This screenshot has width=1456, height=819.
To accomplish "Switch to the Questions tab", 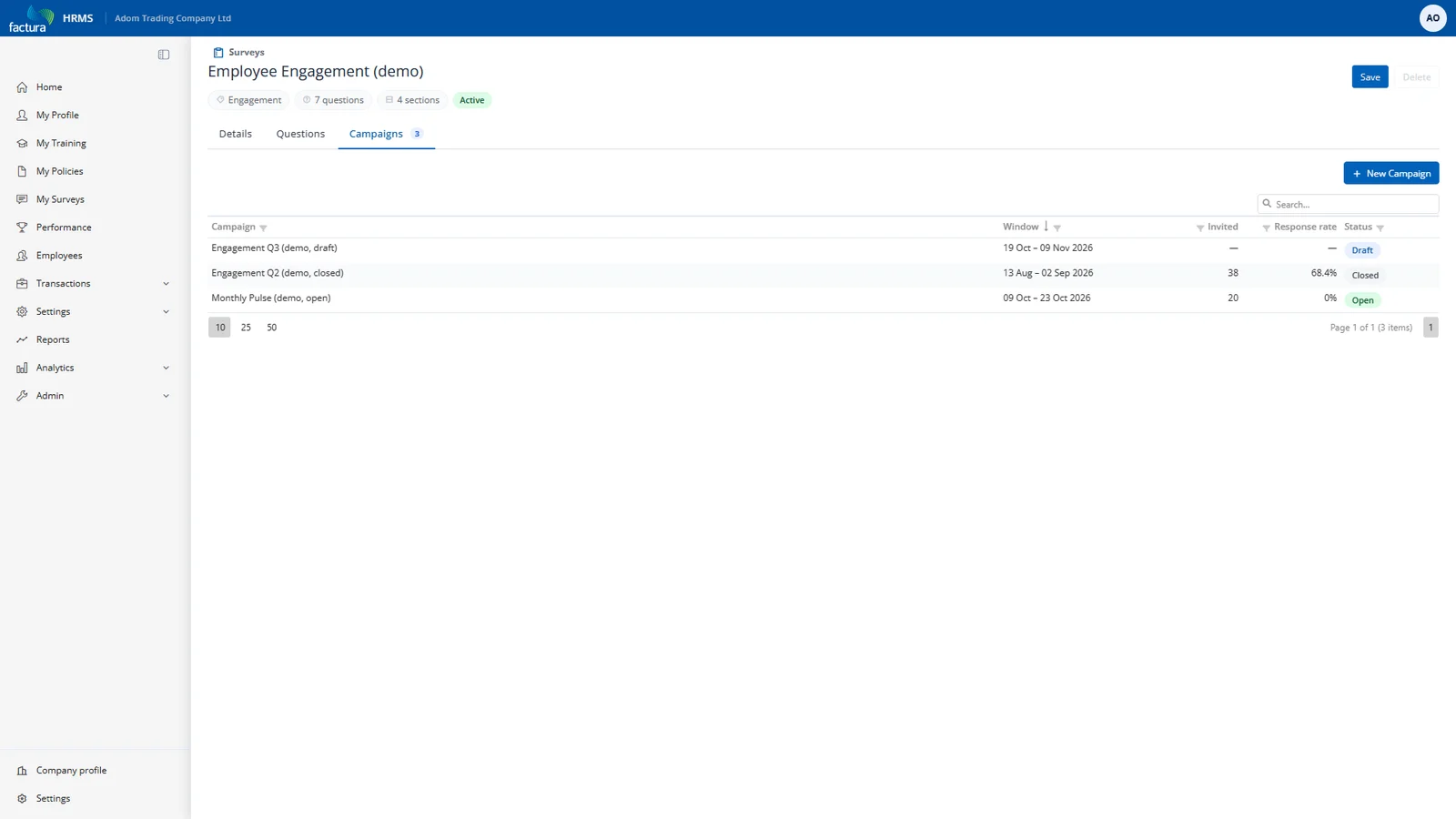I will 300,134.
